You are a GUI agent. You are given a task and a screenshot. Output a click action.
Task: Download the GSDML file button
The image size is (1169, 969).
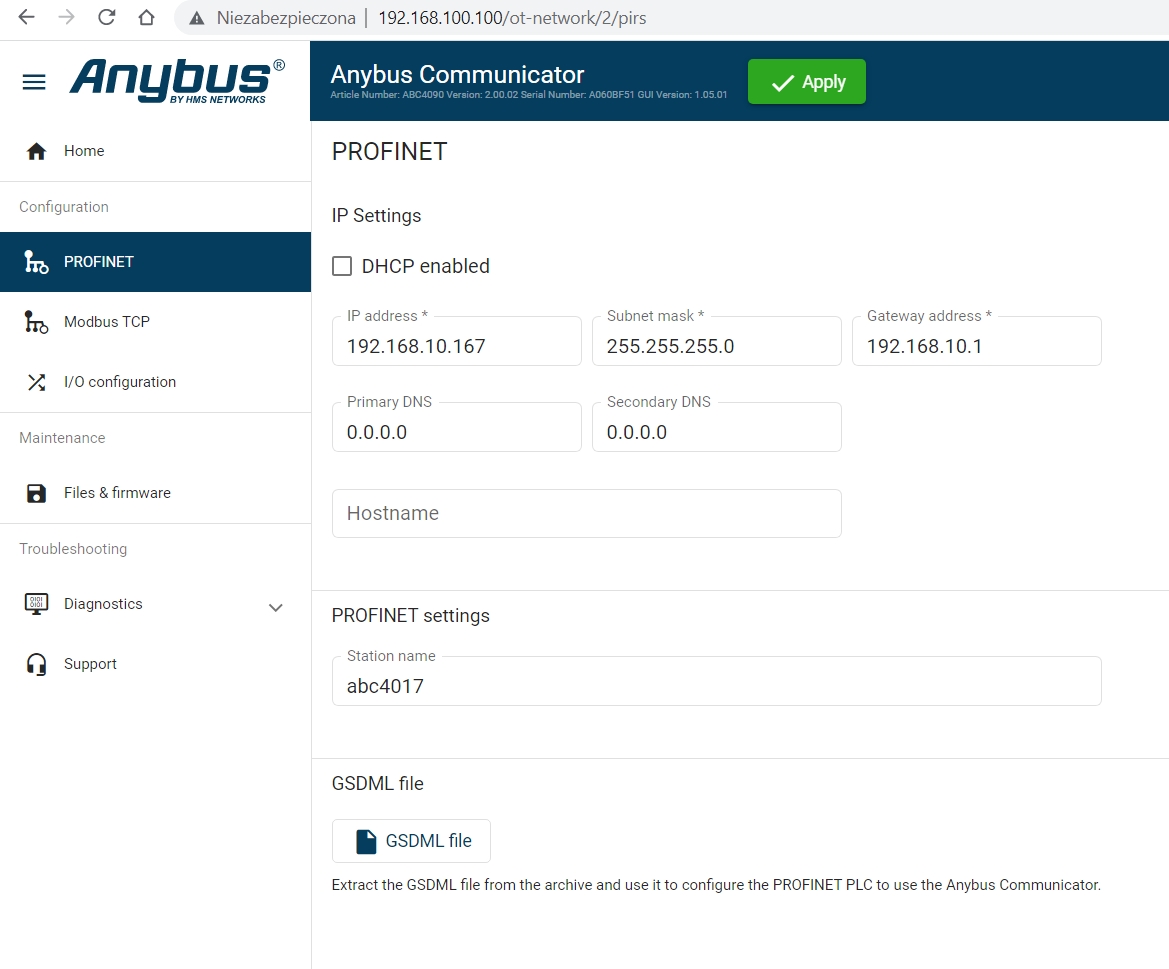pos(412,841)
